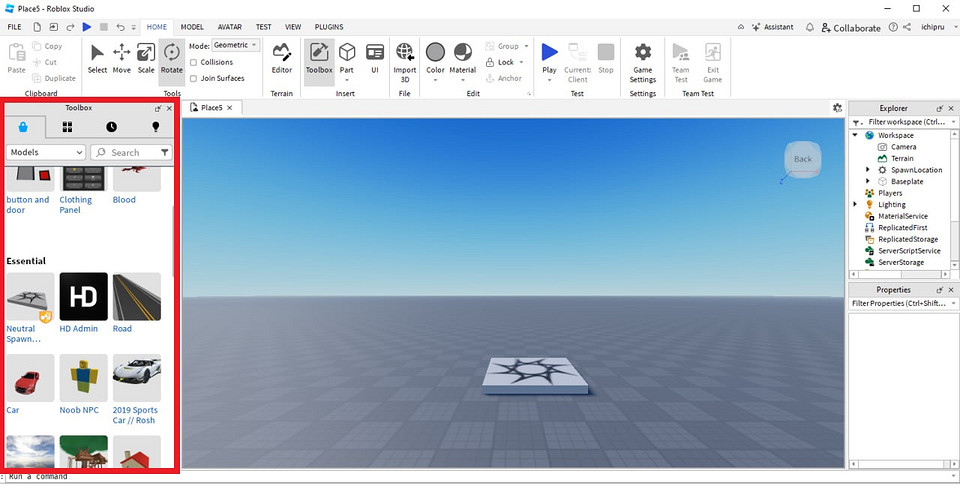Open the Toolbox Inventory tab
Screen dimensions: 960x504
pos(67,127)
